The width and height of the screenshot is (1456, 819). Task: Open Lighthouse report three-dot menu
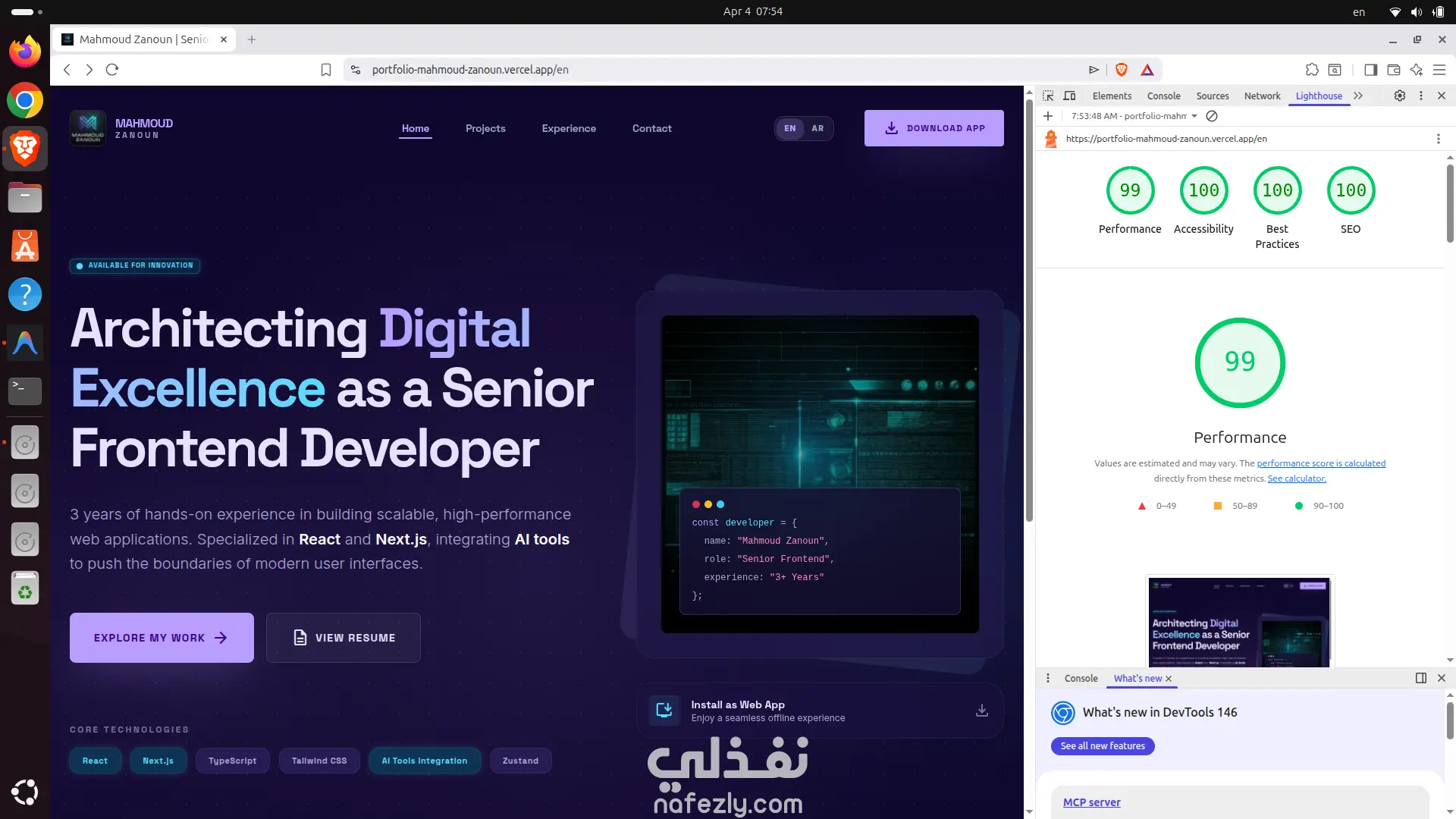[1438, 139]
